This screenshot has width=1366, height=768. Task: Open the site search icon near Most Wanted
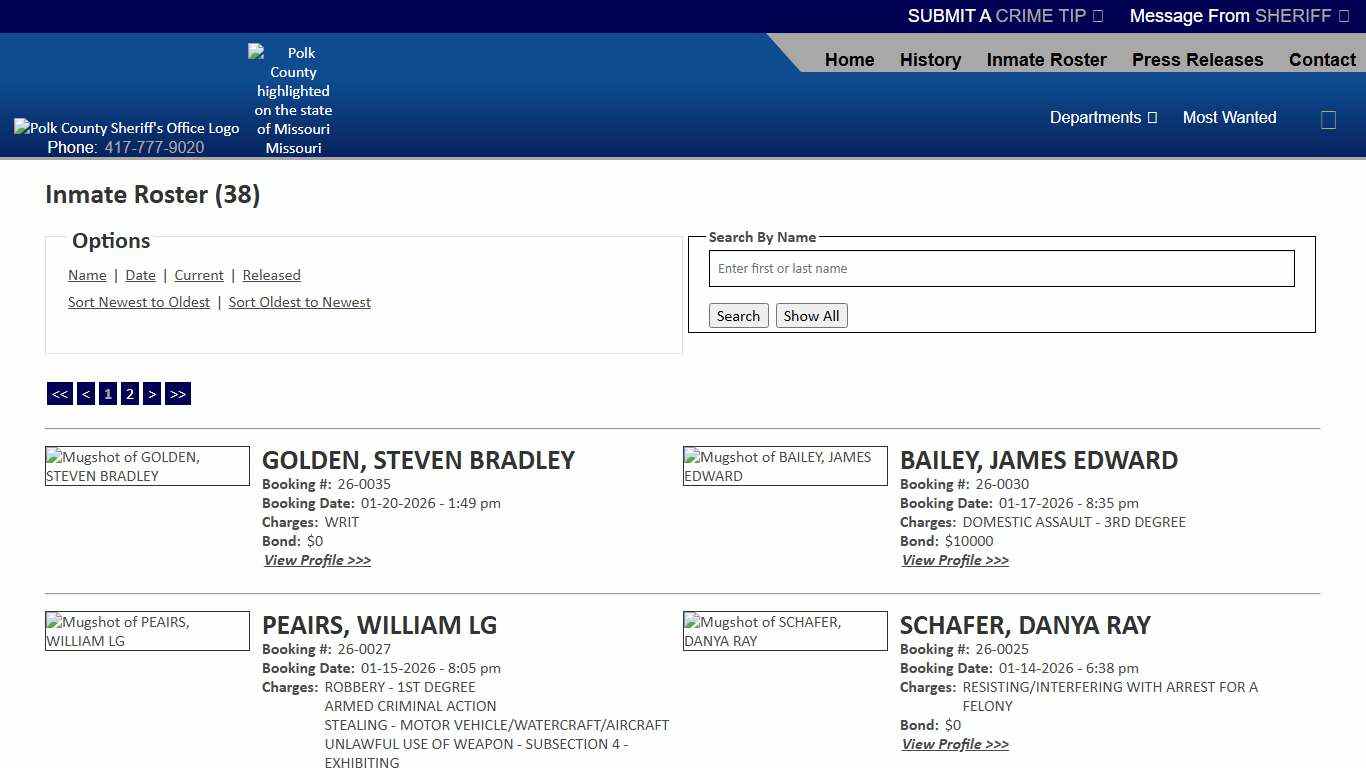(x=1328, y=118)
